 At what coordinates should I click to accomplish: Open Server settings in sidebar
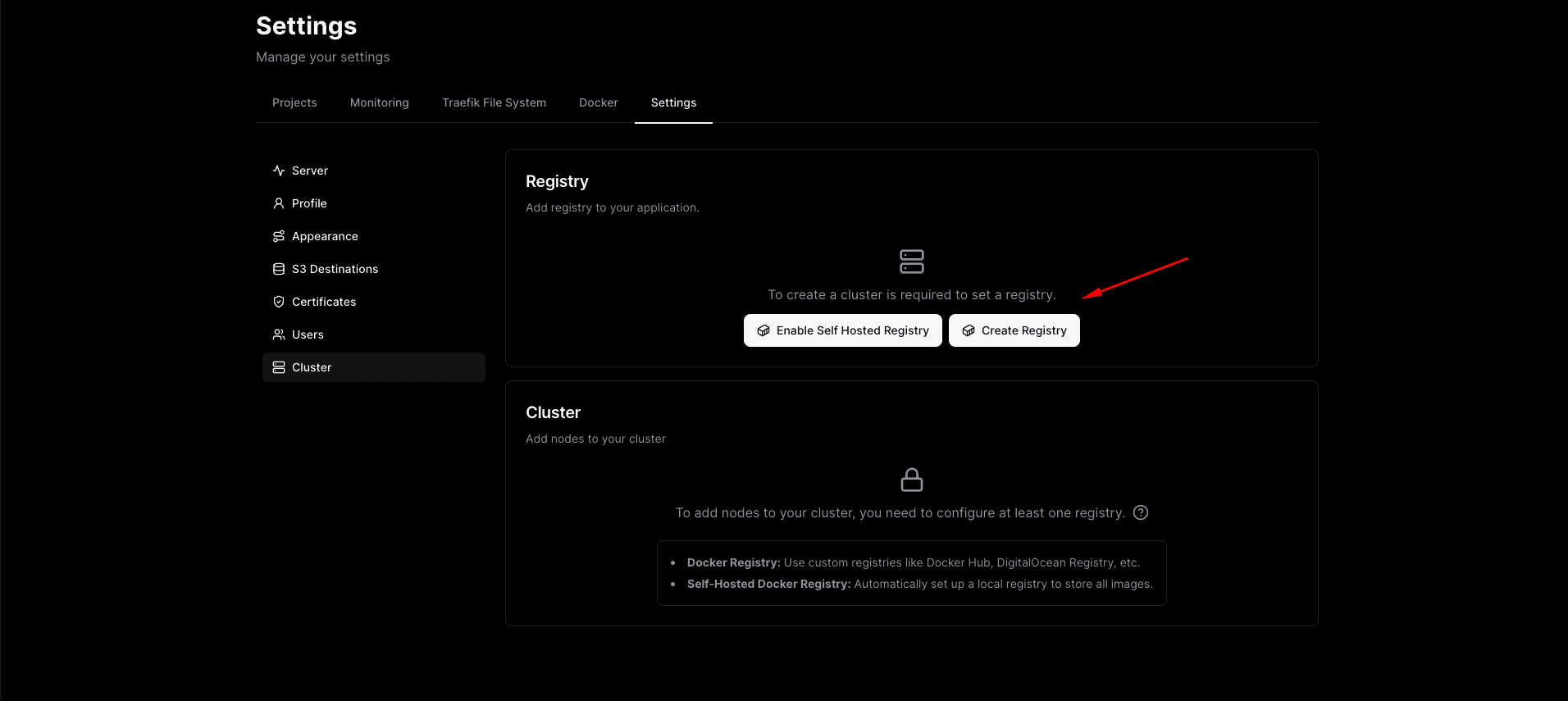point(374,171)
